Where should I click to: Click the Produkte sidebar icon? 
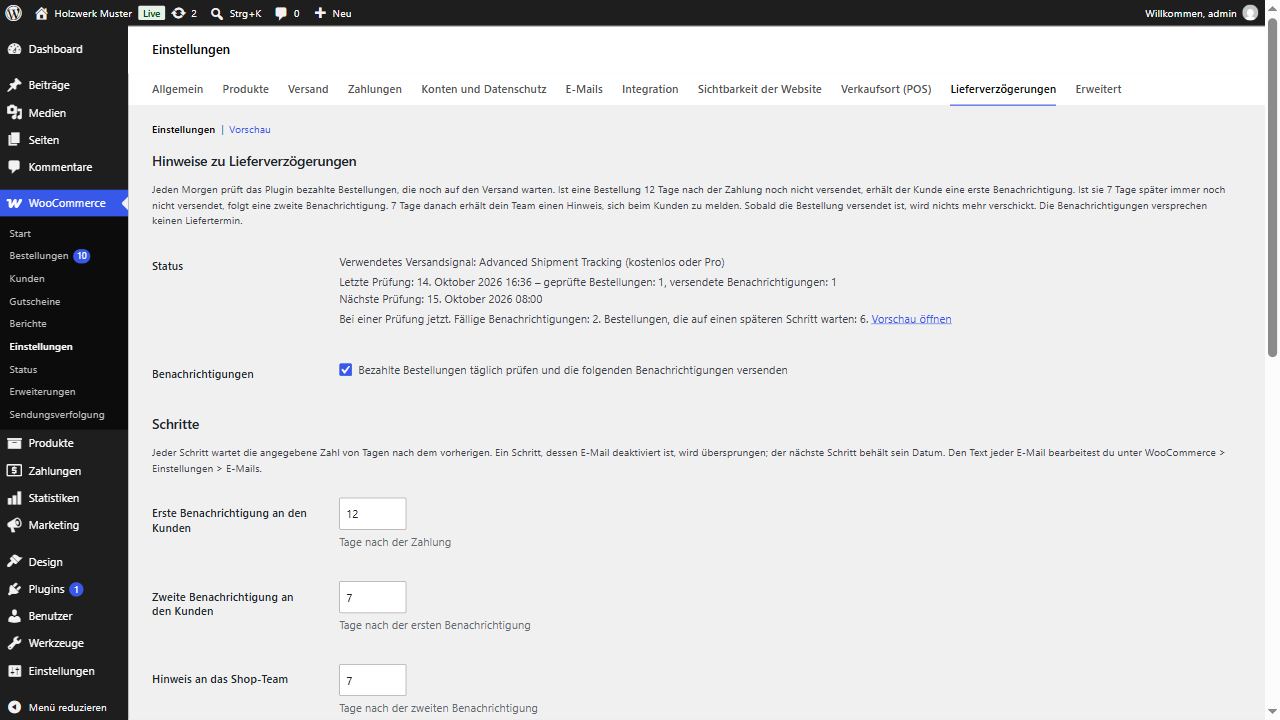(x=15, y=443)
